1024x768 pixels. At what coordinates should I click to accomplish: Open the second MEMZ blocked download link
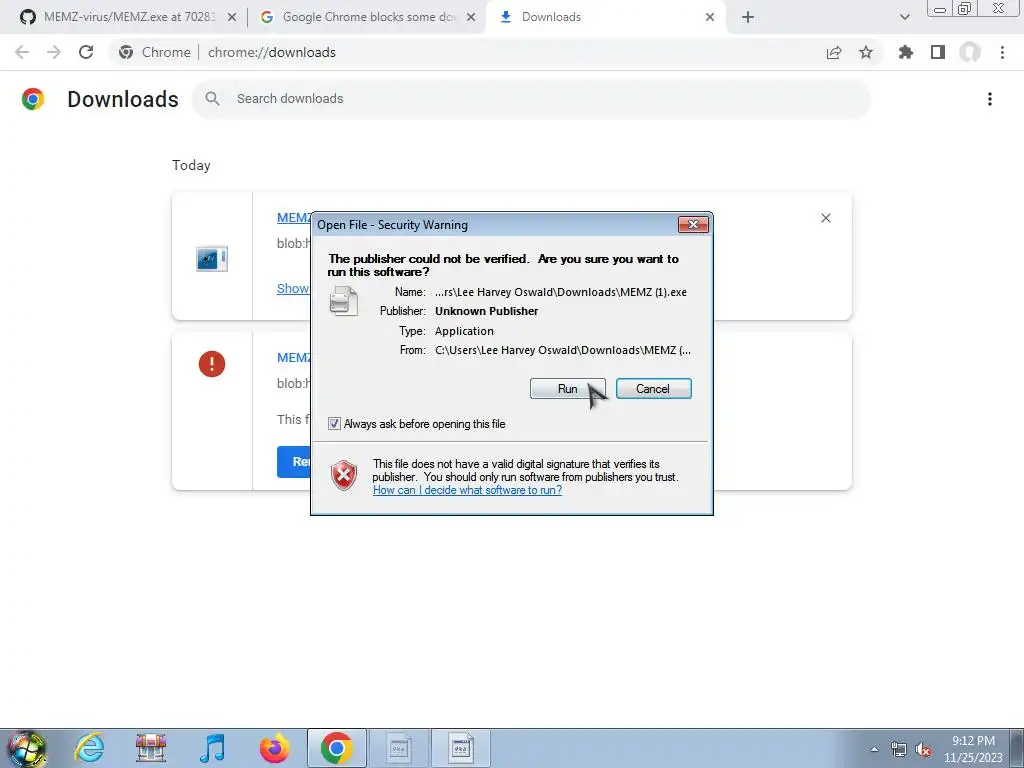293,358
